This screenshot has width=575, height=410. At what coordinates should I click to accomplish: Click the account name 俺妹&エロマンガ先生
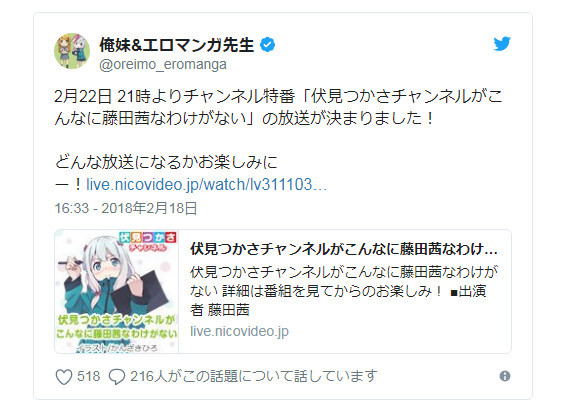pos(177,45)
